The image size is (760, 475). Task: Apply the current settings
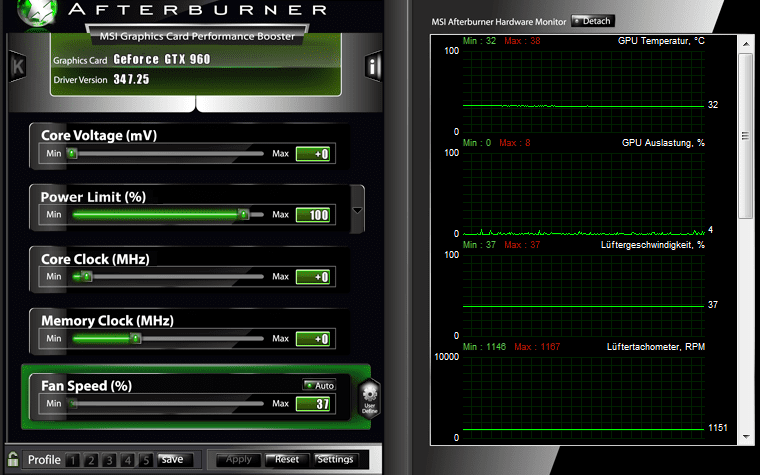pos(238,459)
